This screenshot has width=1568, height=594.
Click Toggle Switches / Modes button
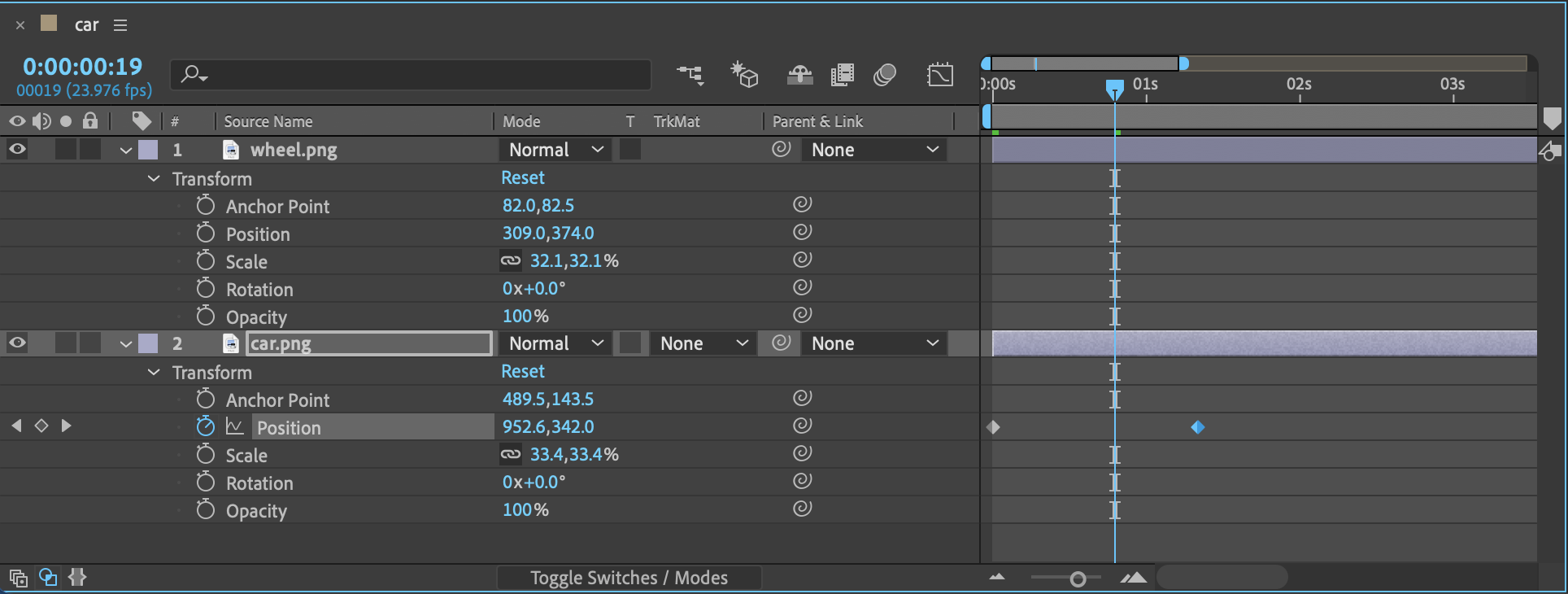pyautogui.click(x=629, y=578)
